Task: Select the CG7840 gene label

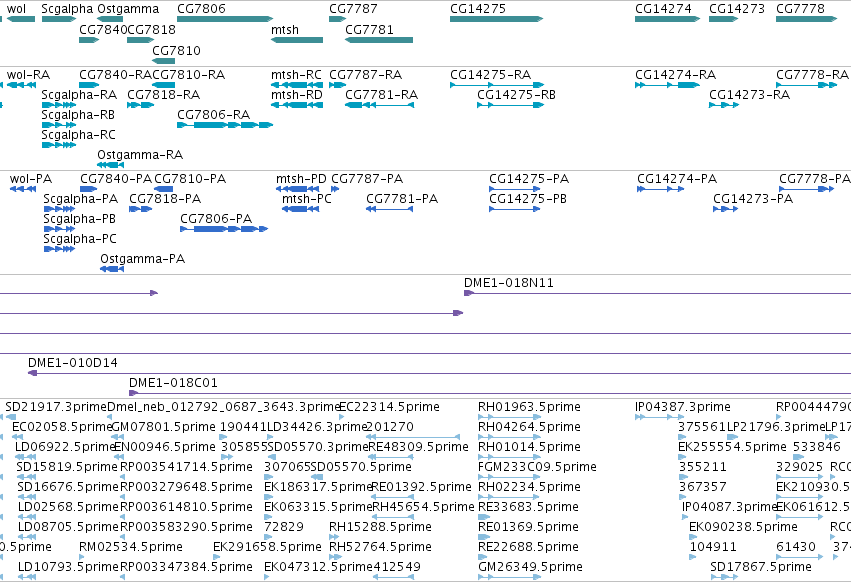Action: tap(103, 30)
